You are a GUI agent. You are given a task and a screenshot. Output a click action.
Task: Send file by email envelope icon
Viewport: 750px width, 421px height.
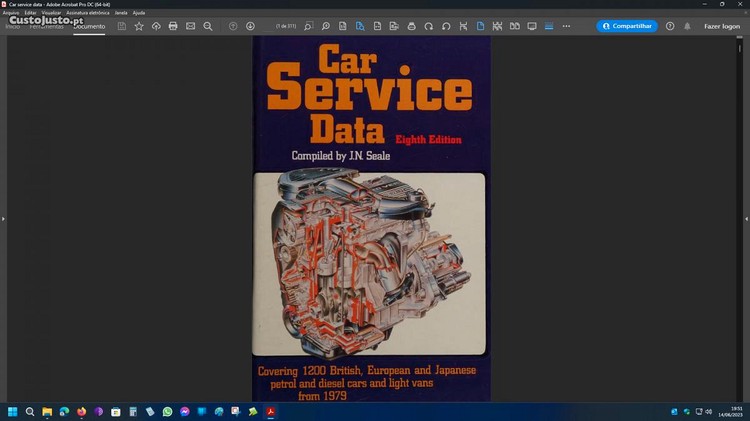pyautogui.click(x=190, y=26)
